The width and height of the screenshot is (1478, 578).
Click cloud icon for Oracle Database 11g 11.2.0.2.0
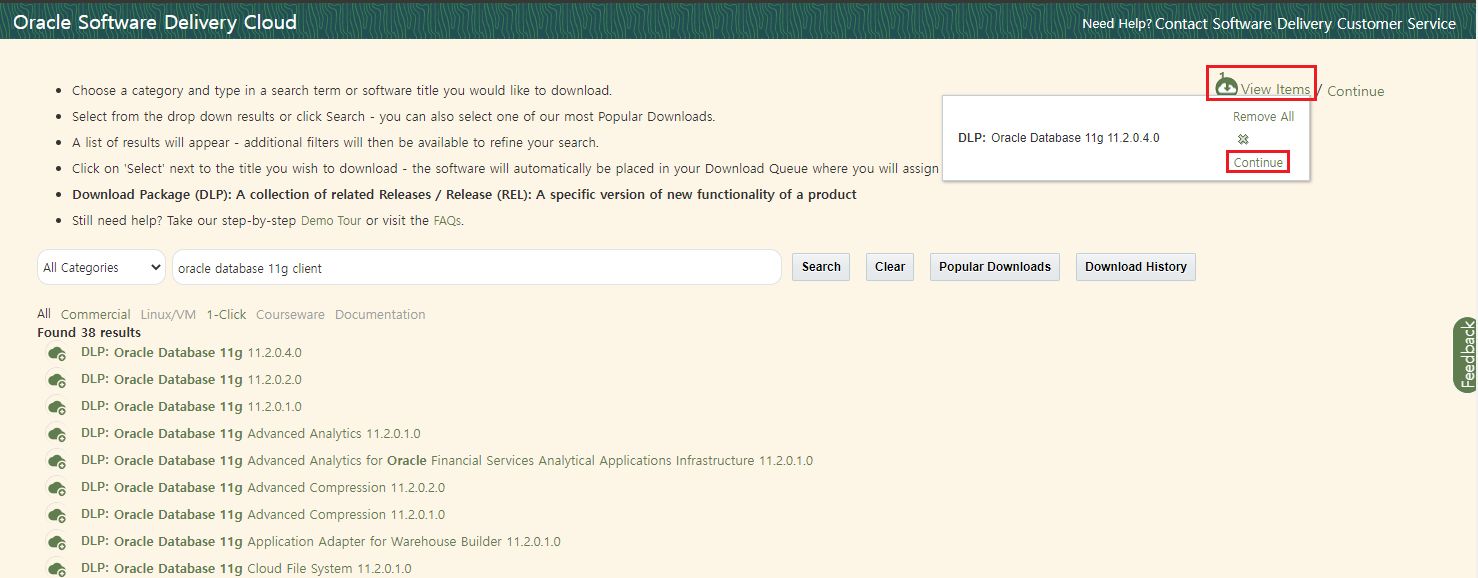click(57, 380)
